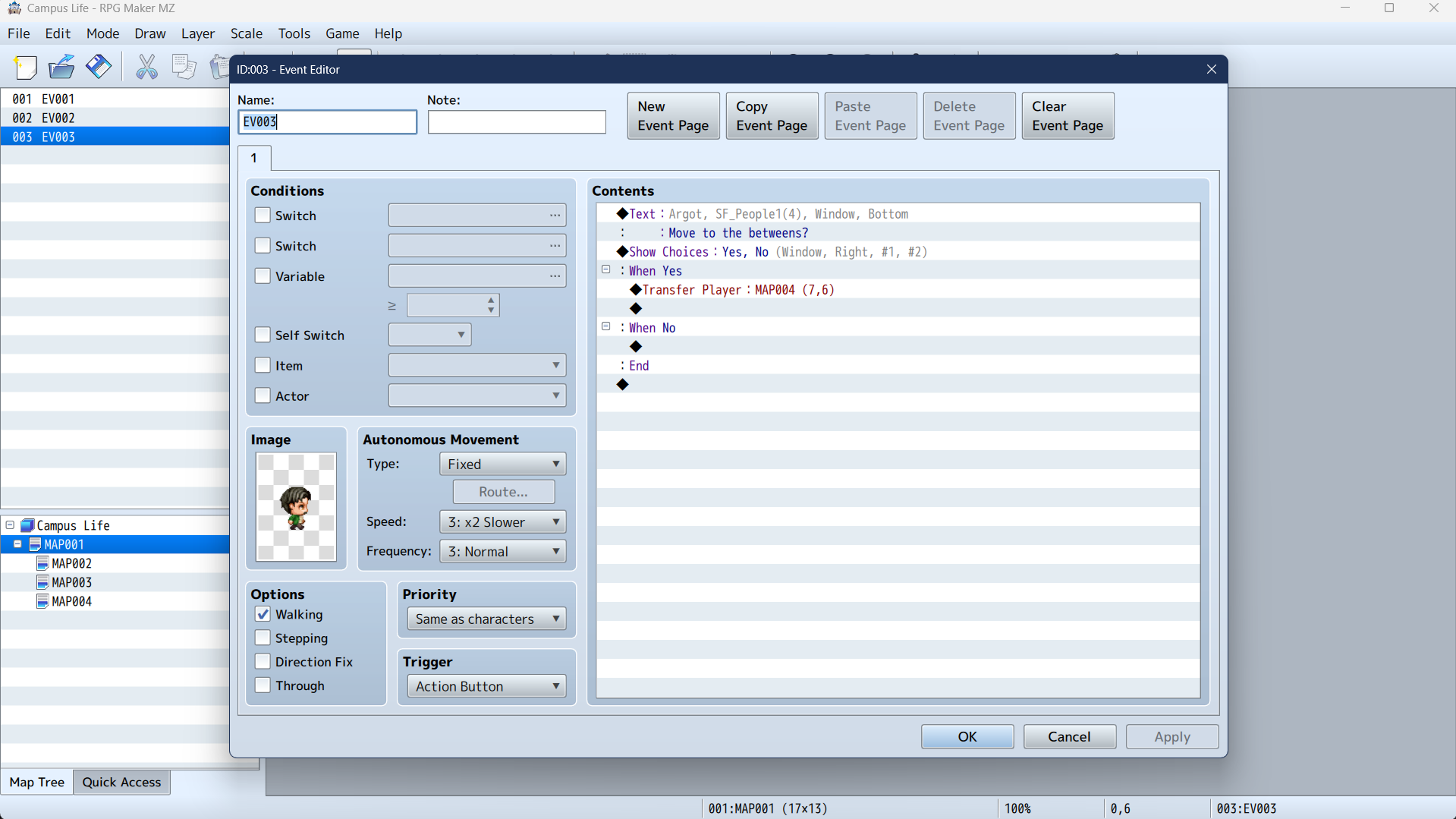Click the event Name input field
Image resolution: width=1456 pixels, height=819 pixels.
coord(327,122)
